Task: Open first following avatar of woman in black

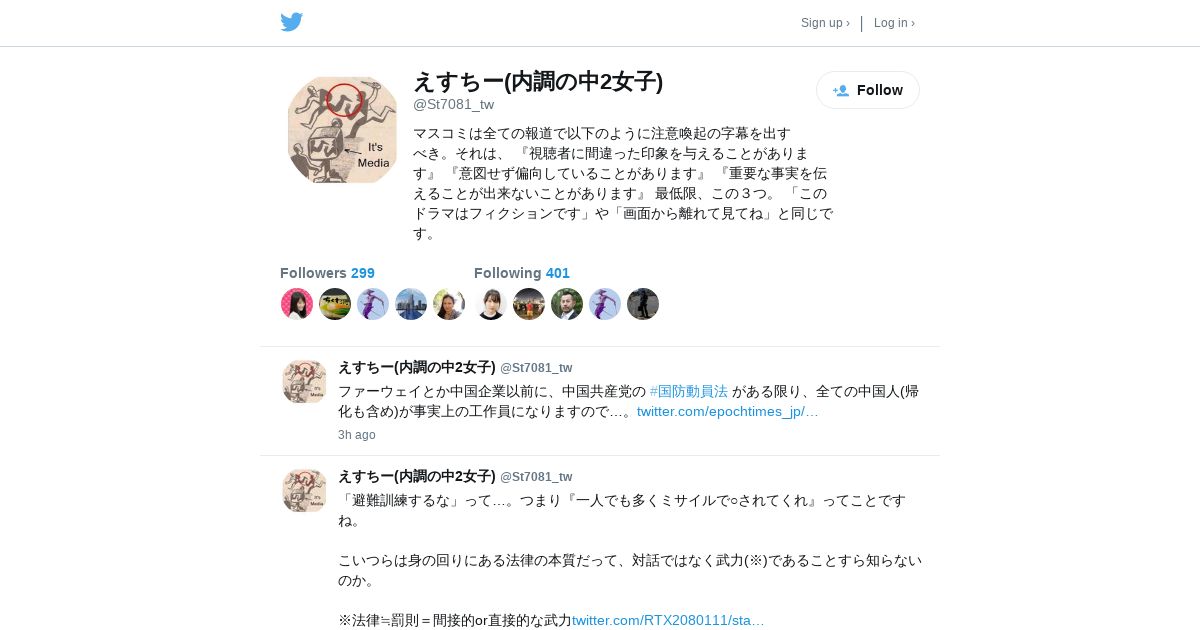Action: [491, 304]
